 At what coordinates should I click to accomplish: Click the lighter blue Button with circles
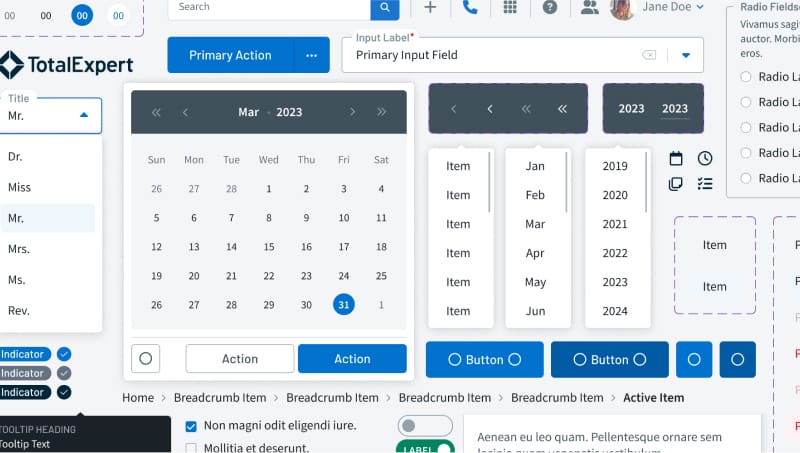(485, 360)
